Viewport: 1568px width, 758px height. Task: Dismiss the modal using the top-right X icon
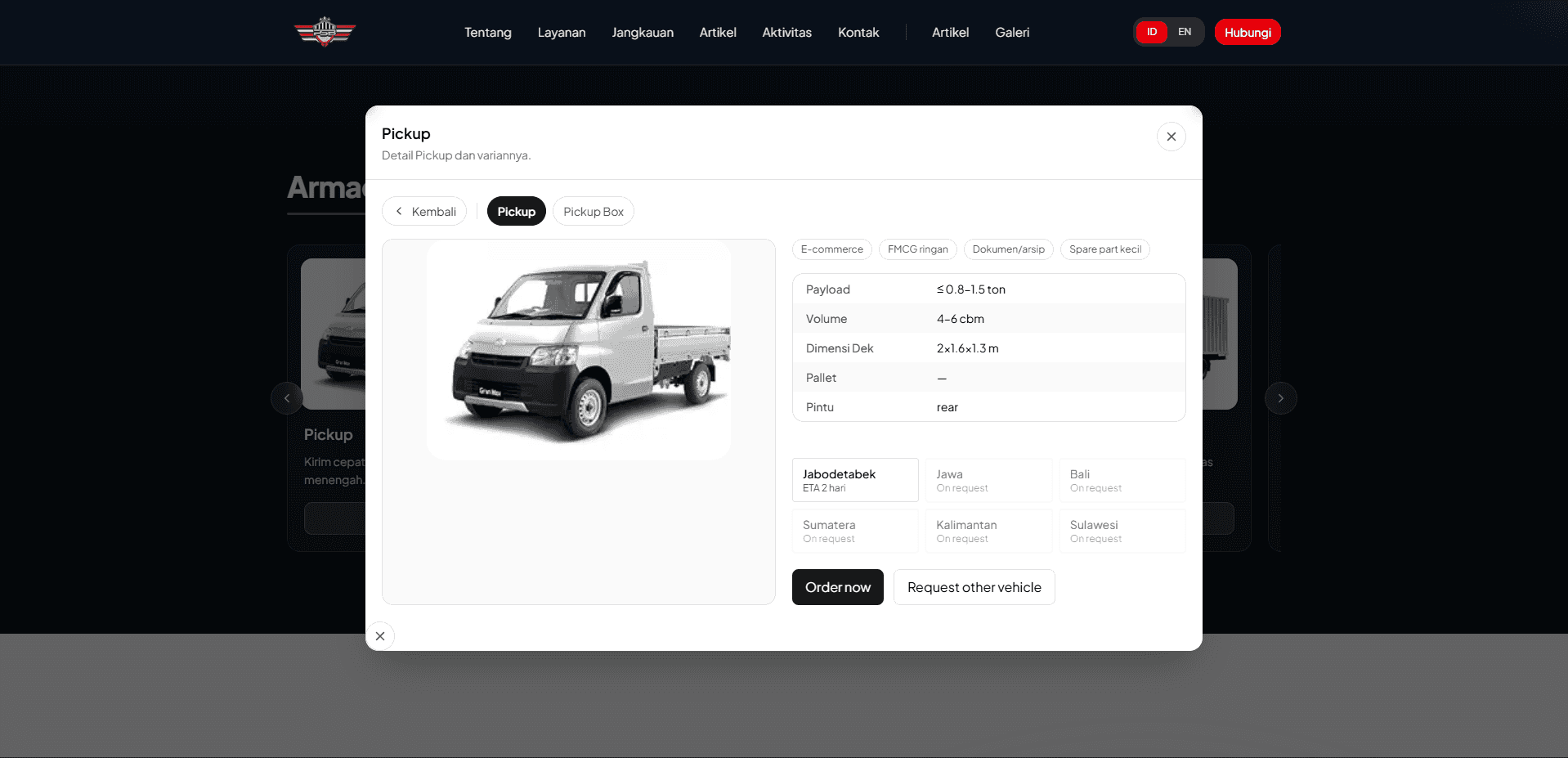pyautogui.click(x=1172, y=137)
